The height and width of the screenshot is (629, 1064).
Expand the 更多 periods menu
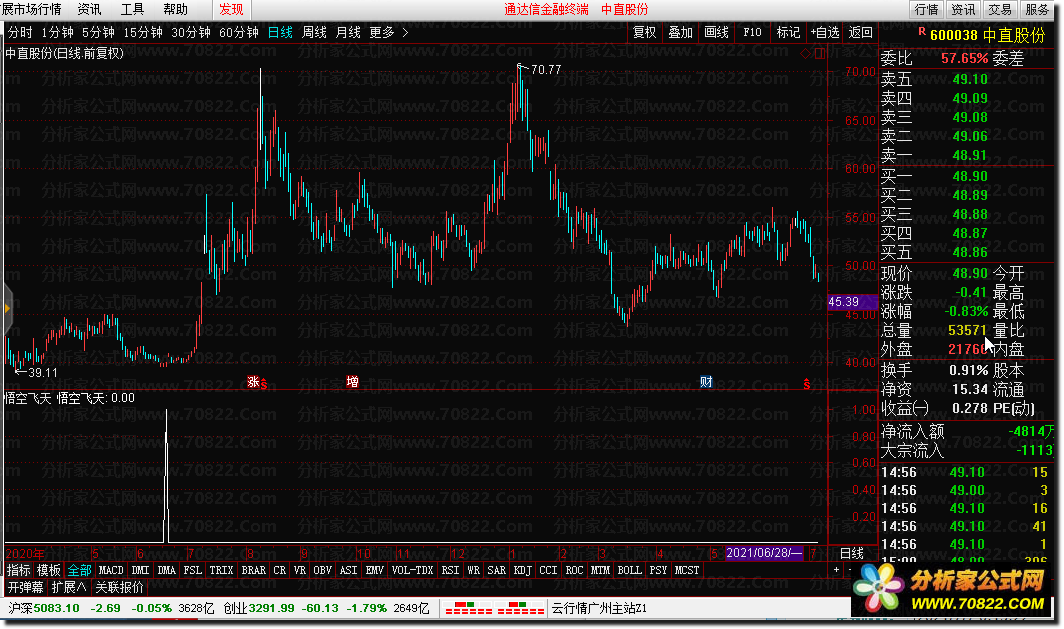[382, 32]
